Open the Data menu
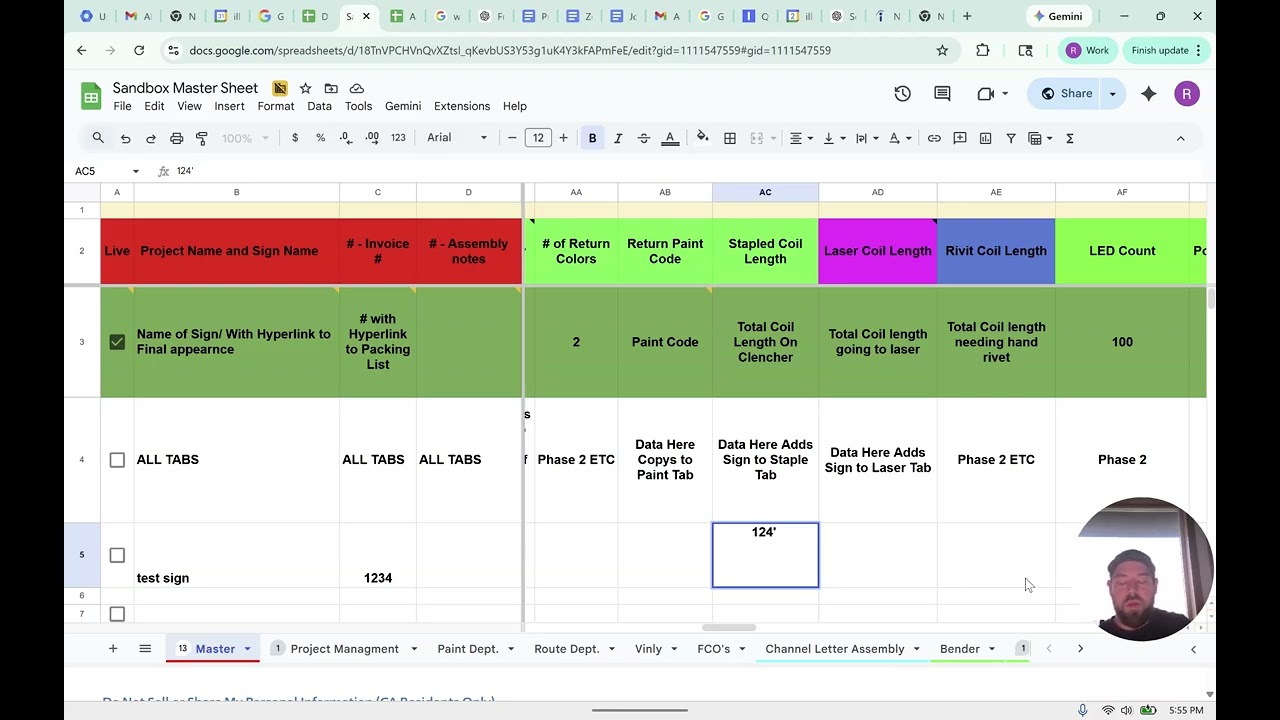The width and height of the screenshot is (1280, 720). coord(319,106)
